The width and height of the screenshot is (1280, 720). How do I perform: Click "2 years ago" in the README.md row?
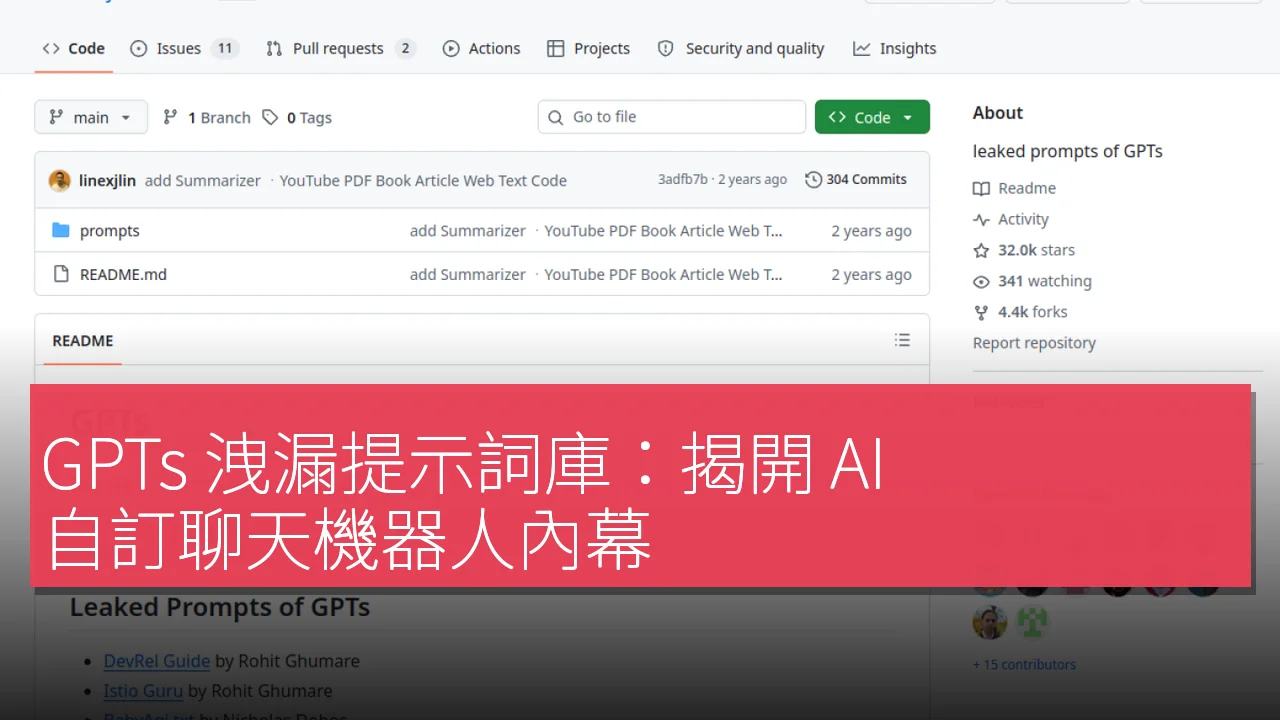[871, 275]
